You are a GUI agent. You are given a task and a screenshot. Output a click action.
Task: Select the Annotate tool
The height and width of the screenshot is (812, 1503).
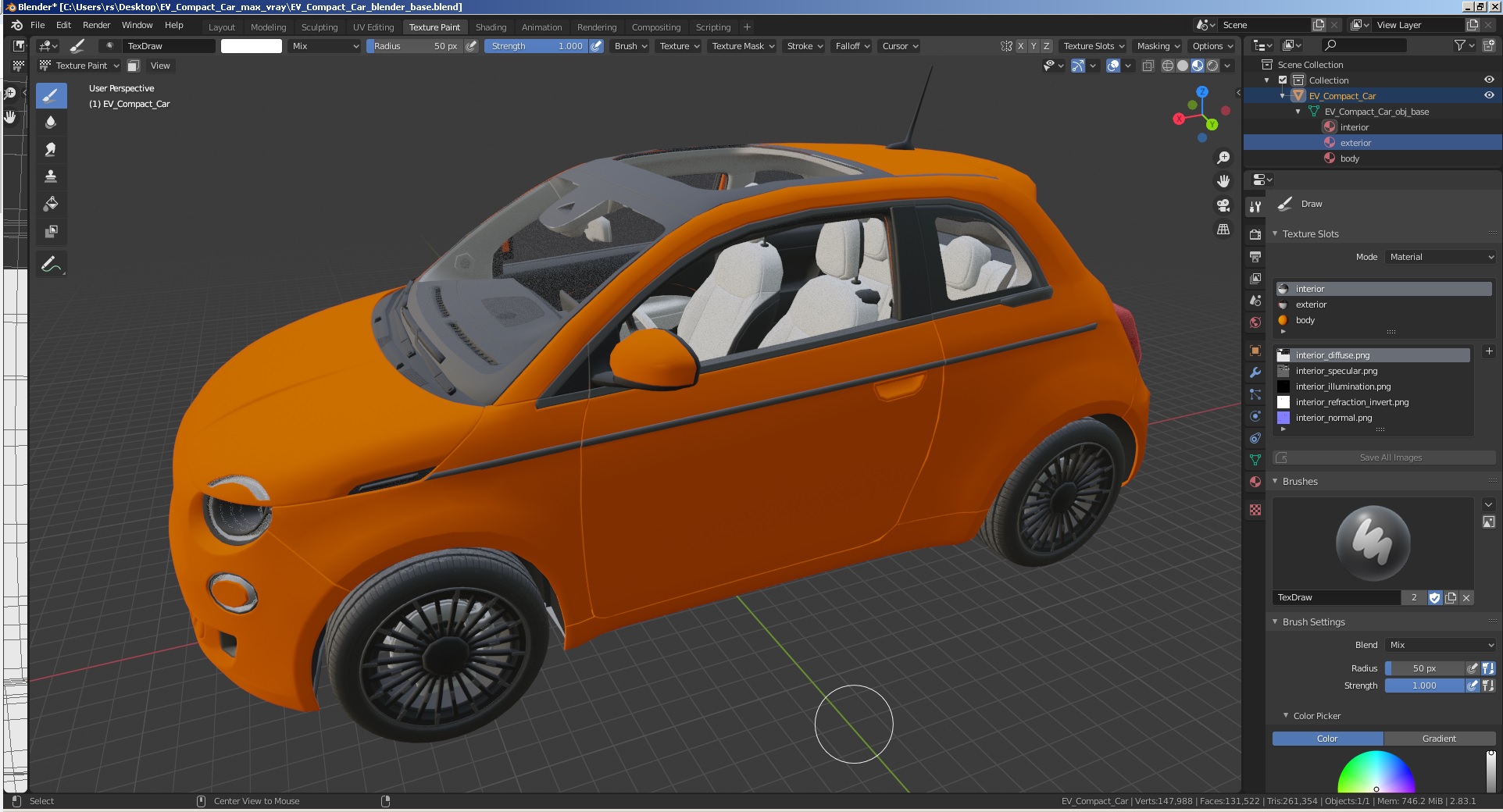coord(51,265)
